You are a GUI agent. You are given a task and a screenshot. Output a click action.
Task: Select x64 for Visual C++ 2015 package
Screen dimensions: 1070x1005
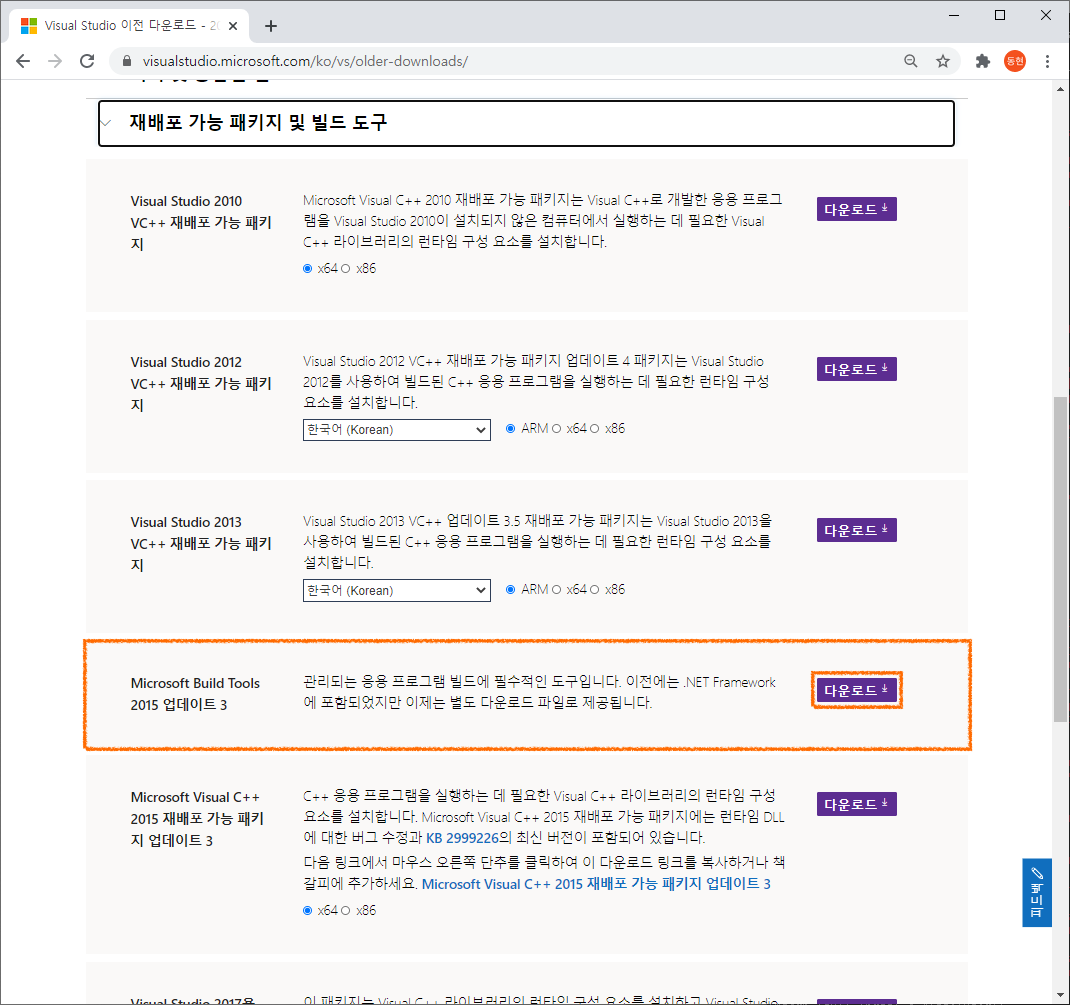pyautogui.click(x=308, y=911)
